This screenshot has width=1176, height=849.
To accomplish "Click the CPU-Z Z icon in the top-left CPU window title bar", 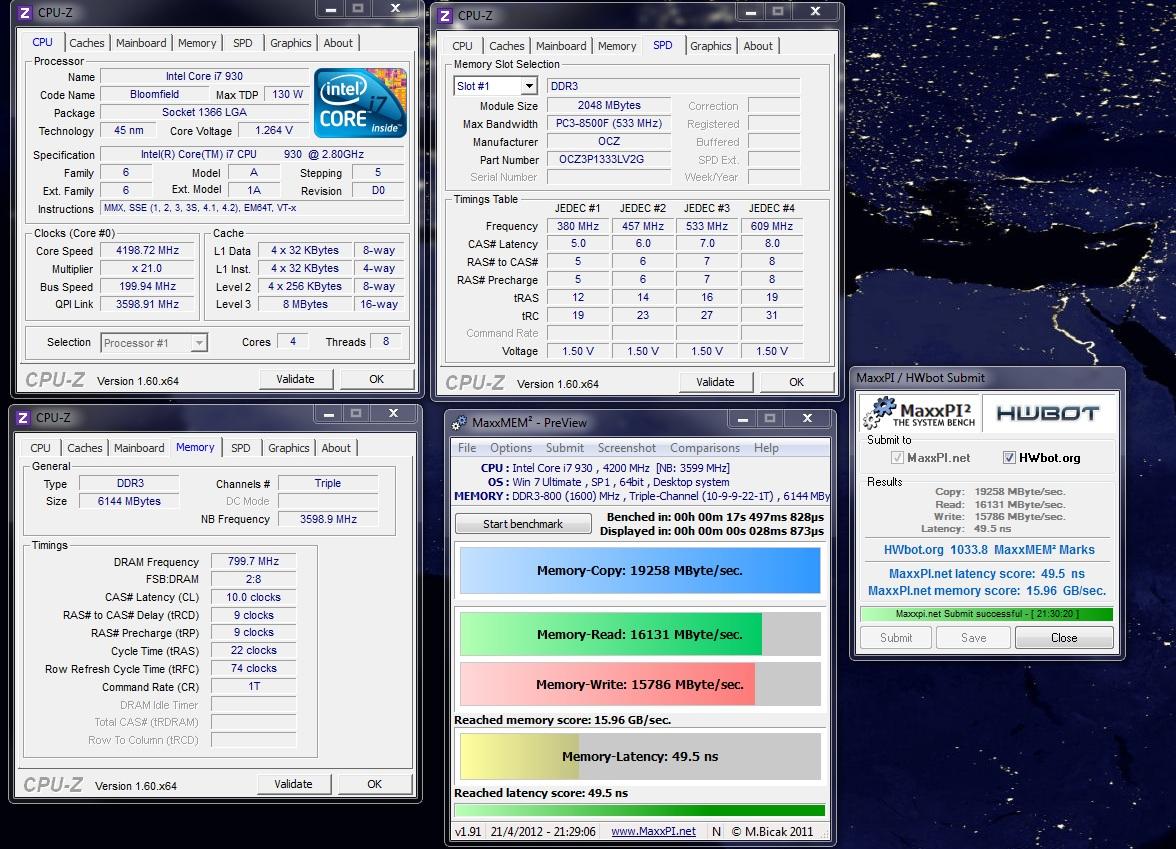I will pyautogui.click(x=25, y=13).
